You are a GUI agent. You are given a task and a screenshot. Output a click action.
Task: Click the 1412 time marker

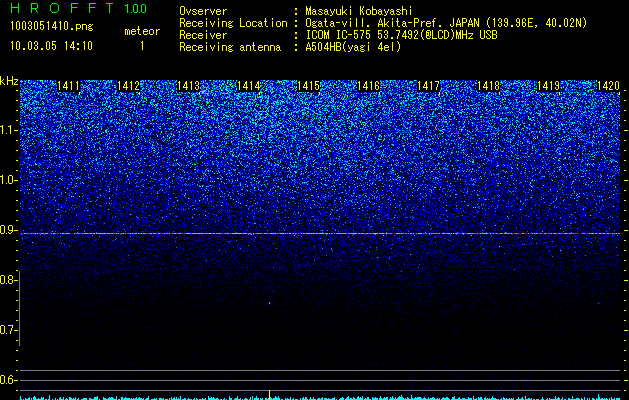128,86
